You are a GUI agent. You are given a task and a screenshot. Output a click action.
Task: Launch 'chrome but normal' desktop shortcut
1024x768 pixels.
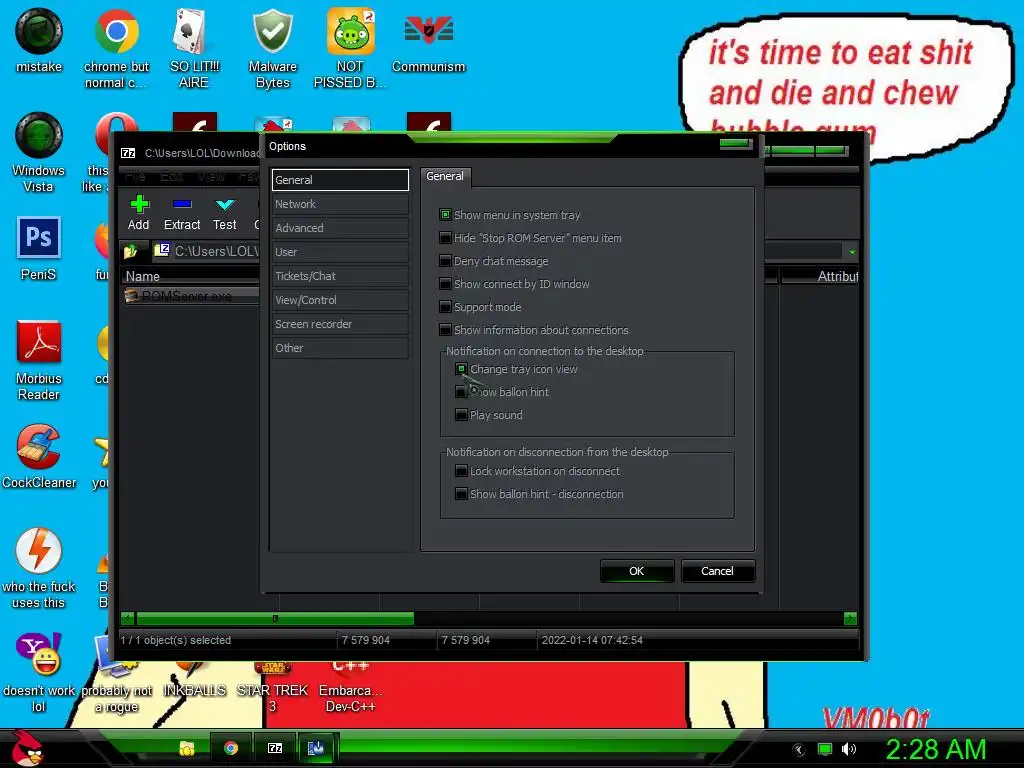[116, 48]
